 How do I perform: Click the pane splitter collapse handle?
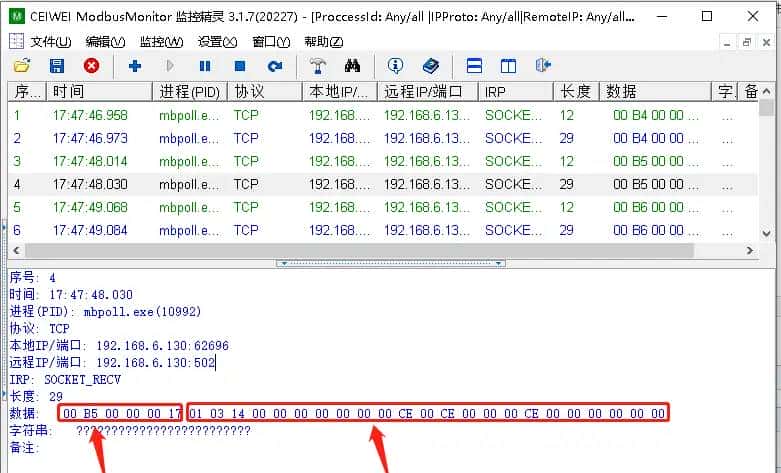click(x=391, y=263)
